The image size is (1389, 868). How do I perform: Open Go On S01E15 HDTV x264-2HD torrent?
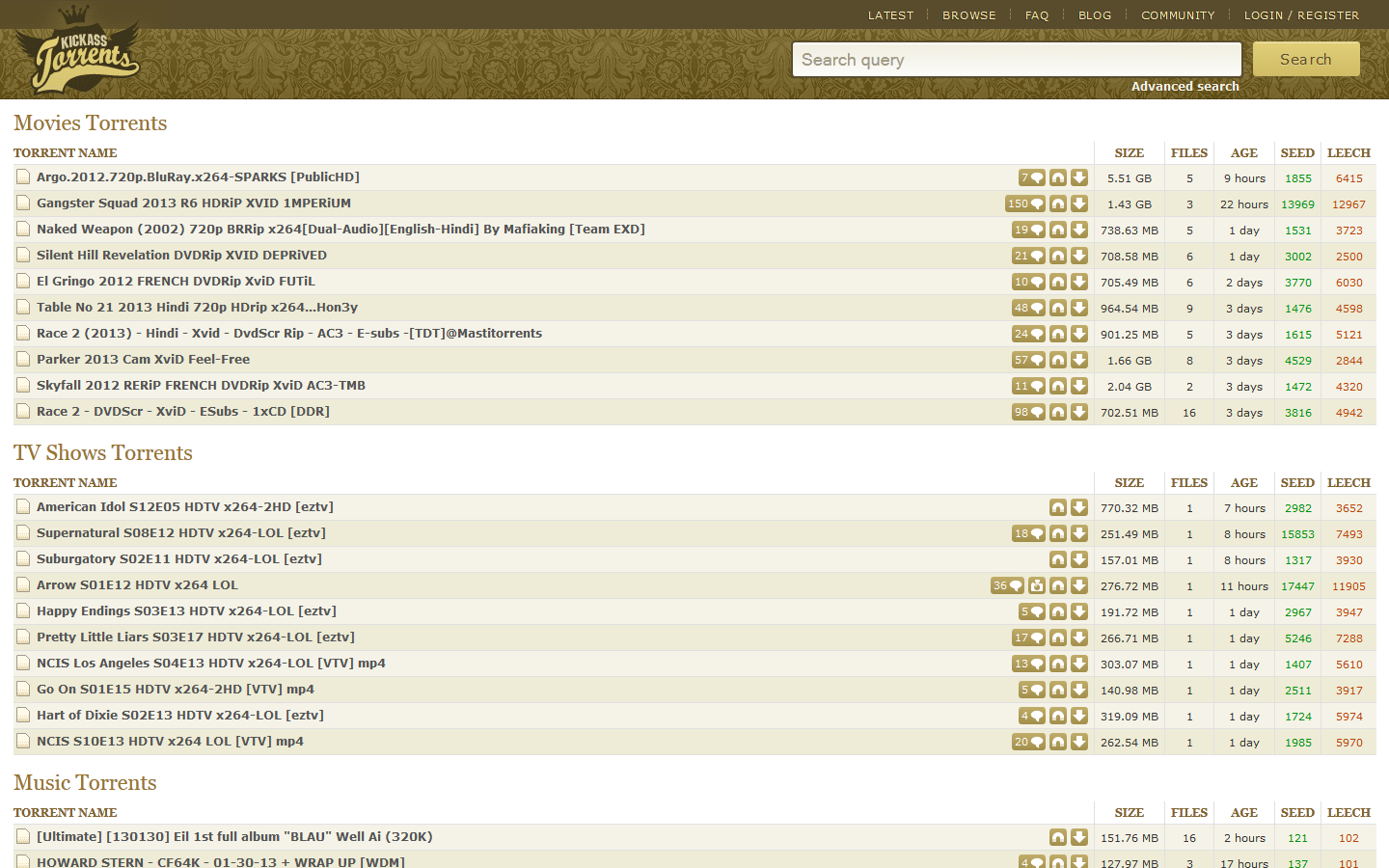176,690
